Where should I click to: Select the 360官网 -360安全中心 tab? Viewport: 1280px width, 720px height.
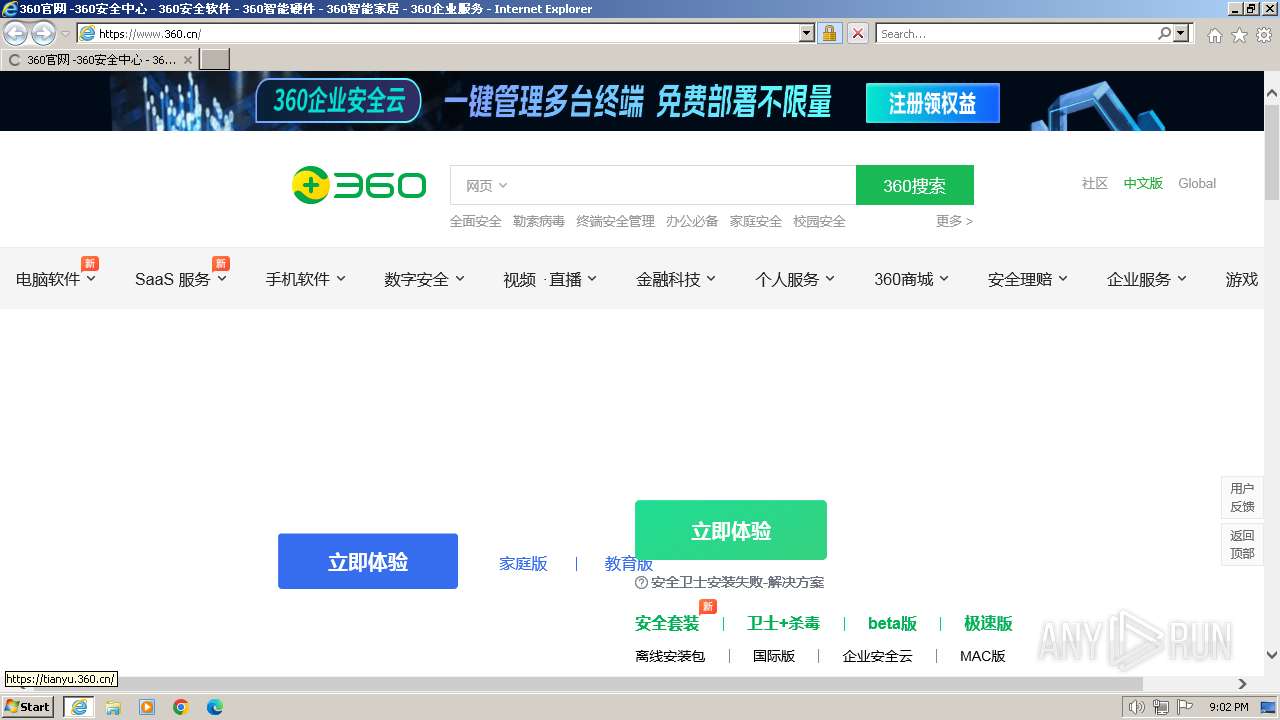coord(100,60)
